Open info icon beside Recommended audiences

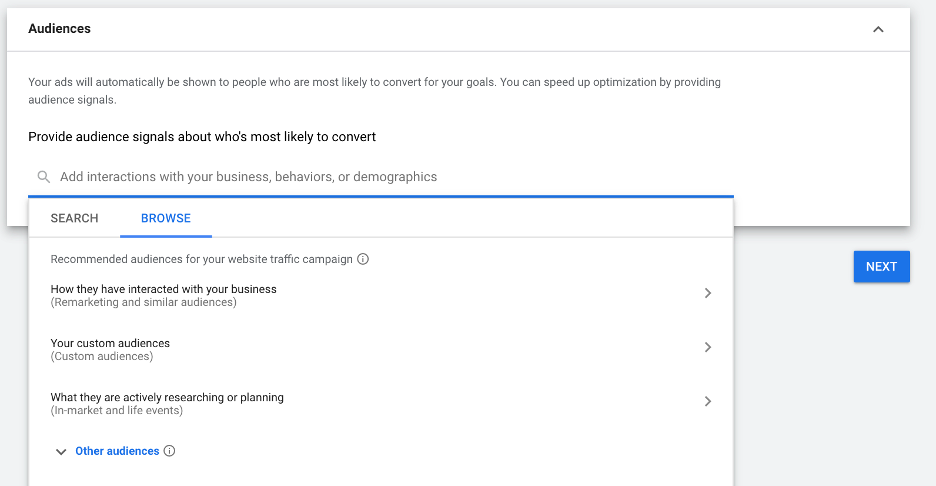(363, 259)
